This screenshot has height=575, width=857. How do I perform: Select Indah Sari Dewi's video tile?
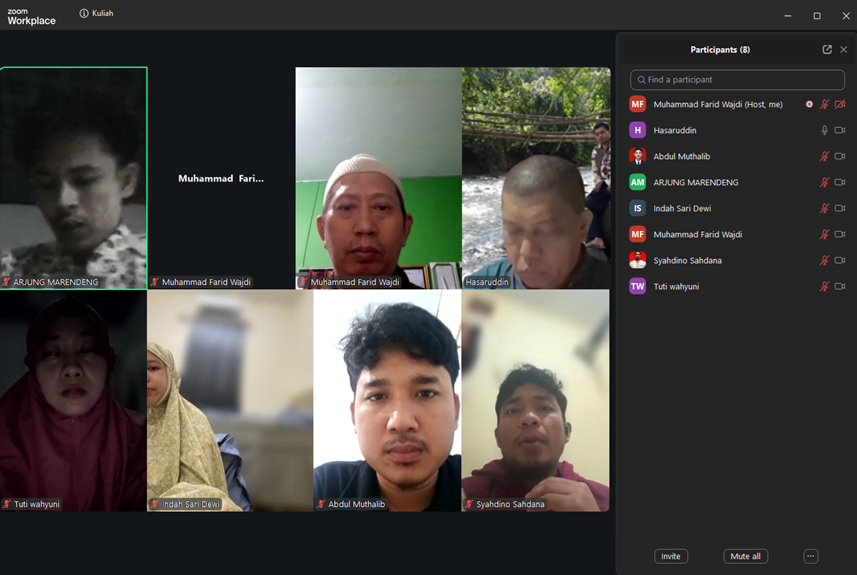click(230, 401)
